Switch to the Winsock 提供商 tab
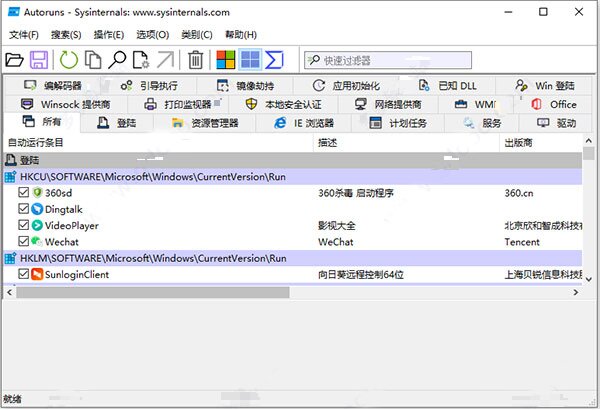 (x=65, y=104)
